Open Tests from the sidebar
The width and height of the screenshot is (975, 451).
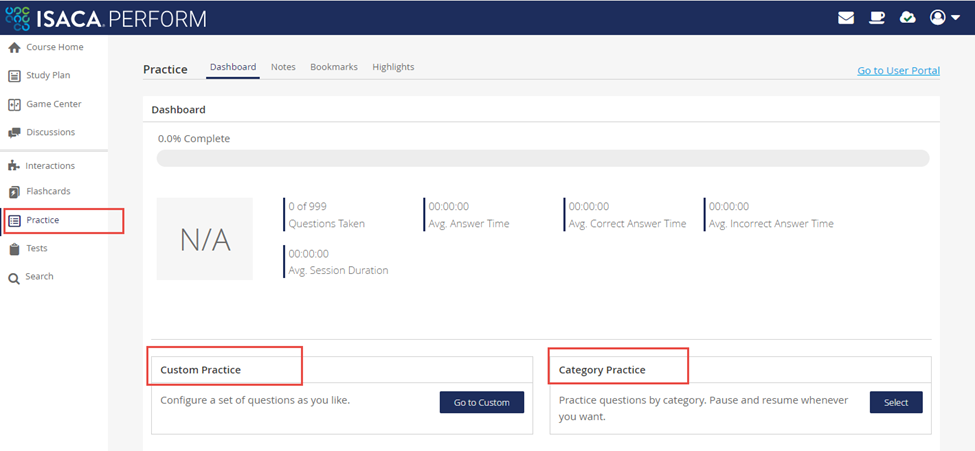(x=36, y=248)
